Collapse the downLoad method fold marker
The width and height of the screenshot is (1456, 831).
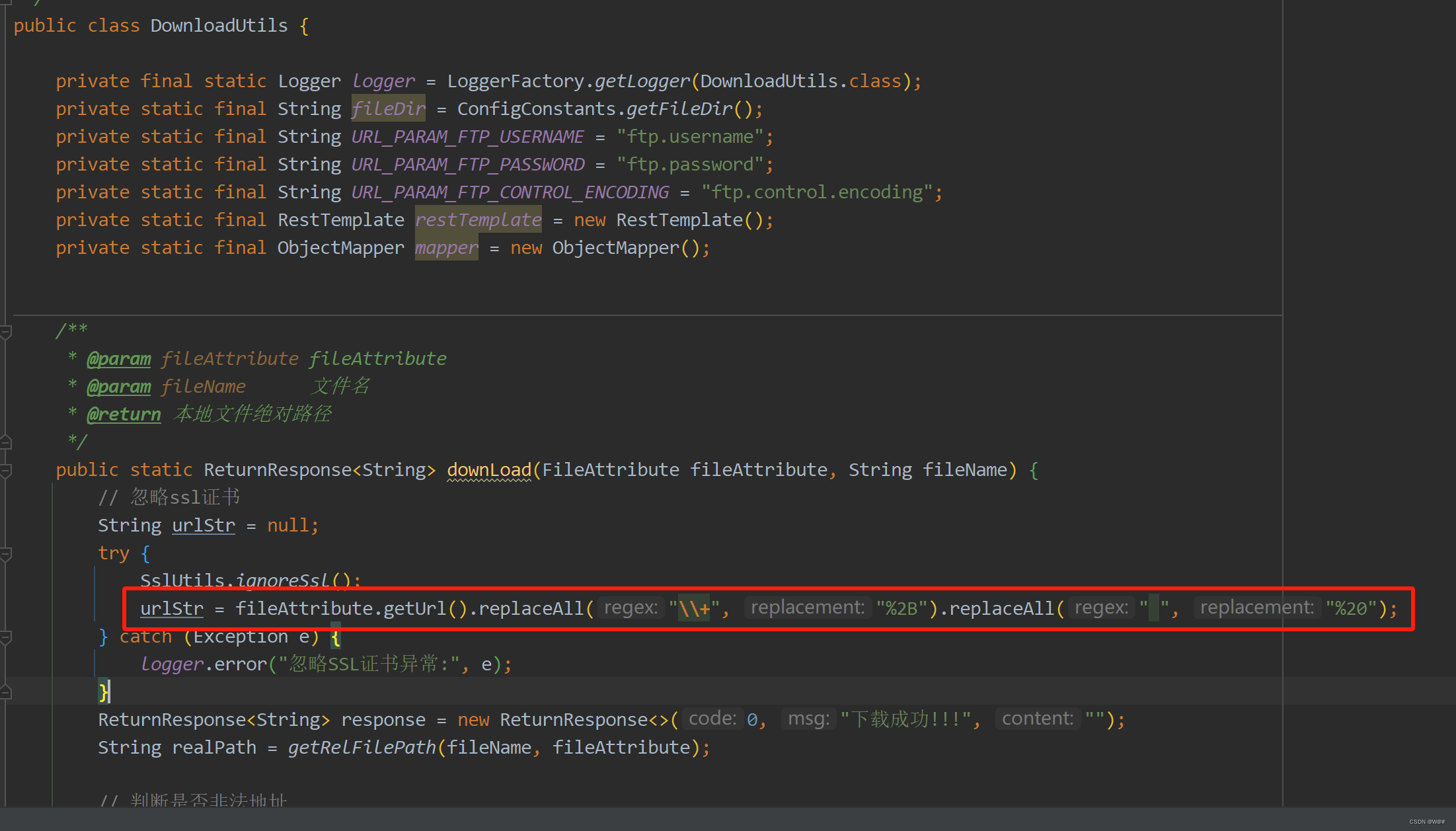click(x=5, y=470)
